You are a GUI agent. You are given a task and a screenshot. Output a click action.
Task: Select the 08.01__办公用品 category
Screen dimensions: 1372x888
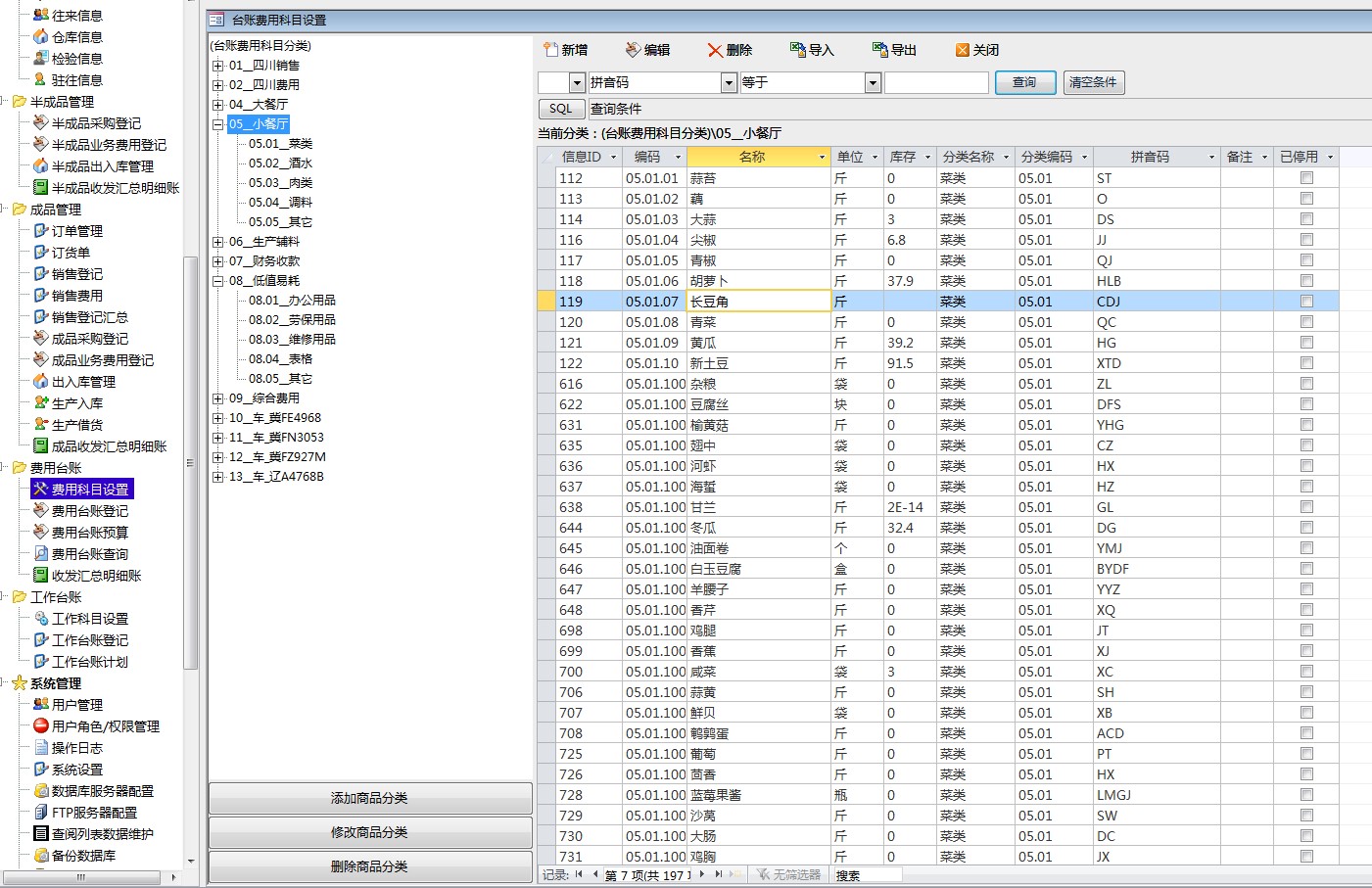coord(292,301)
